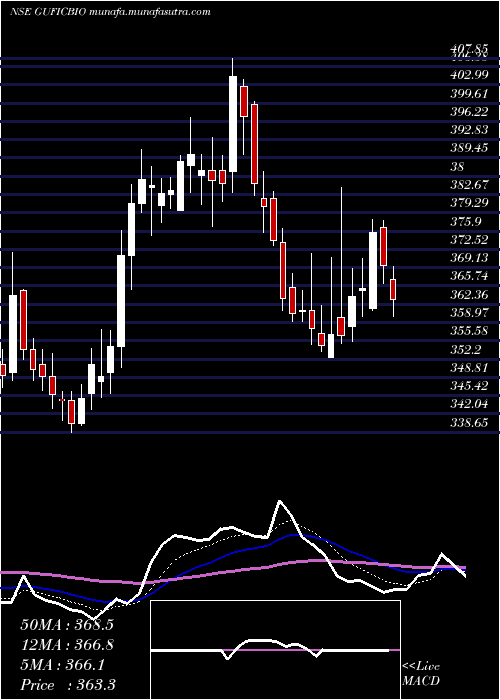Select the 355.58 price axis label

point(470,331)
